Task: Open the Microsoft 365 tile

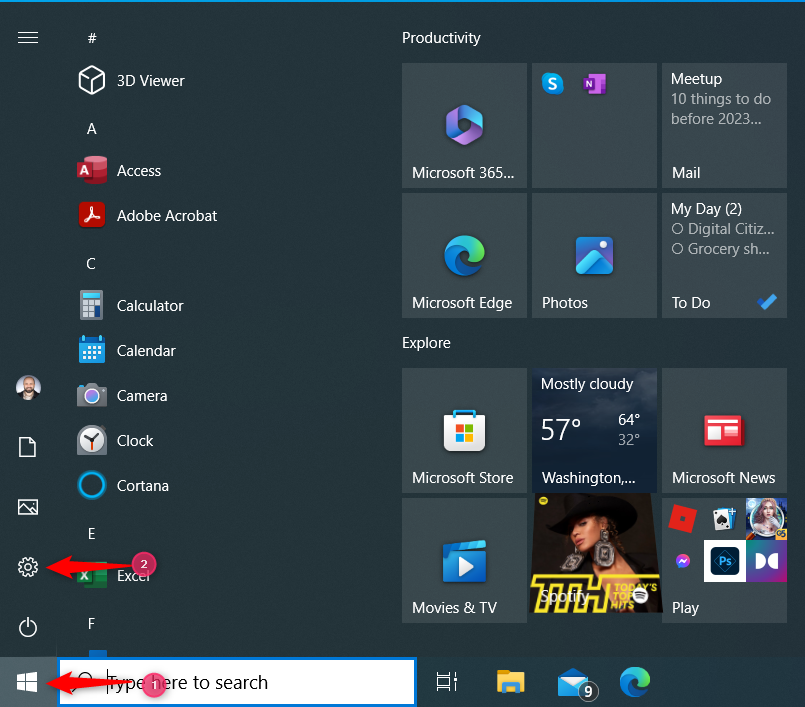Action: coord(464,125)
